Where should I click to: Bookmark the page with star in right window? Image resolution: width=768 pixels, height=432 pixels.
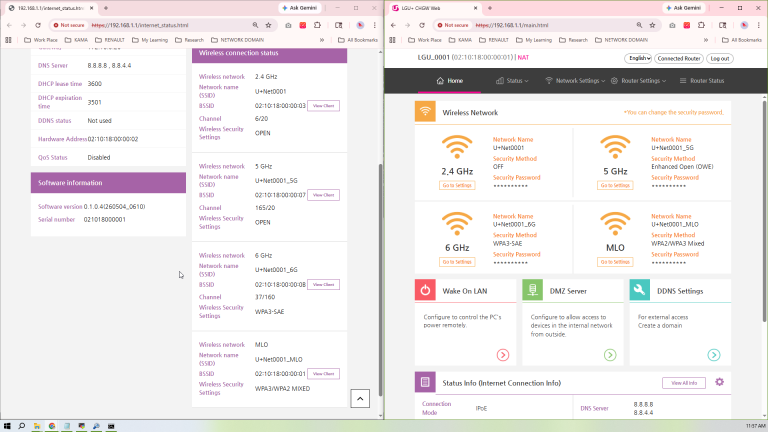tap(652, 25)
